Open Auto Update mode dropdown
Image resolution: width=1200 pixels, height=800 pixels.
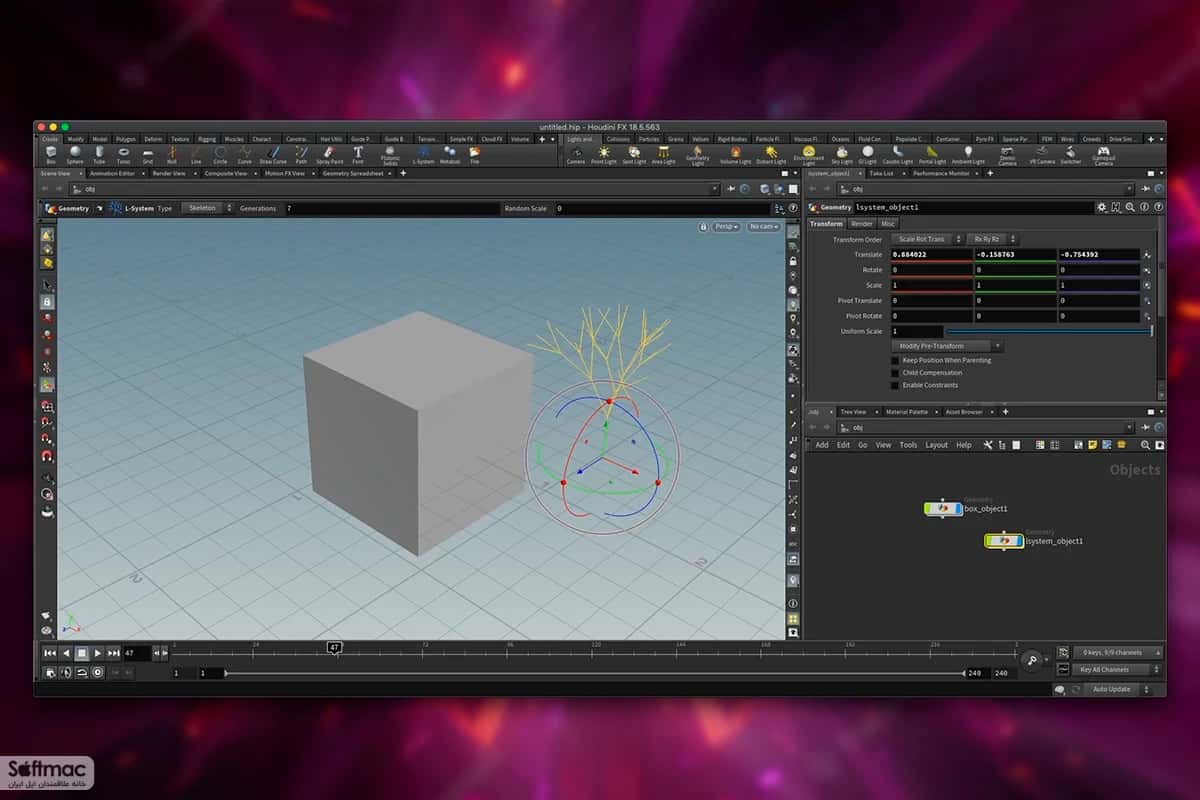pos(1117,689)
